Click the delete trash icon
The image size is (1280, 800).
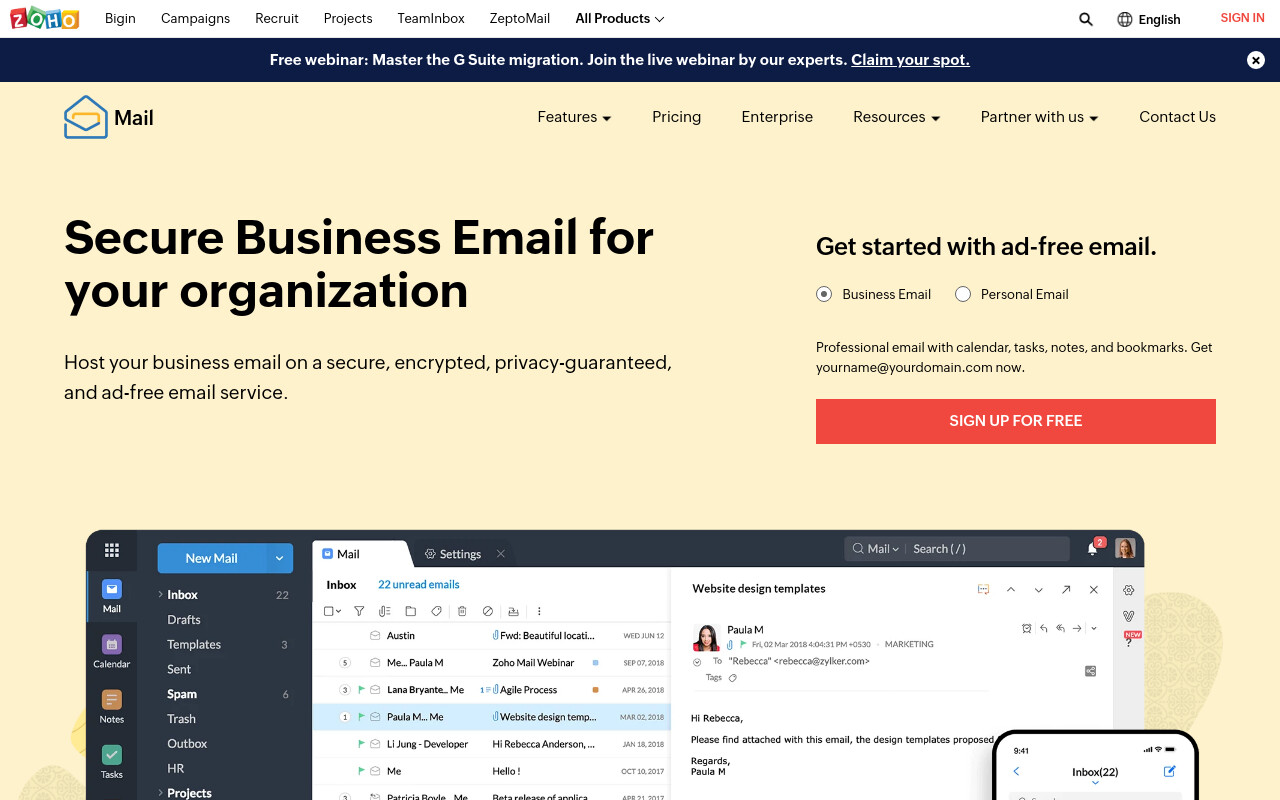click(462, 611)
